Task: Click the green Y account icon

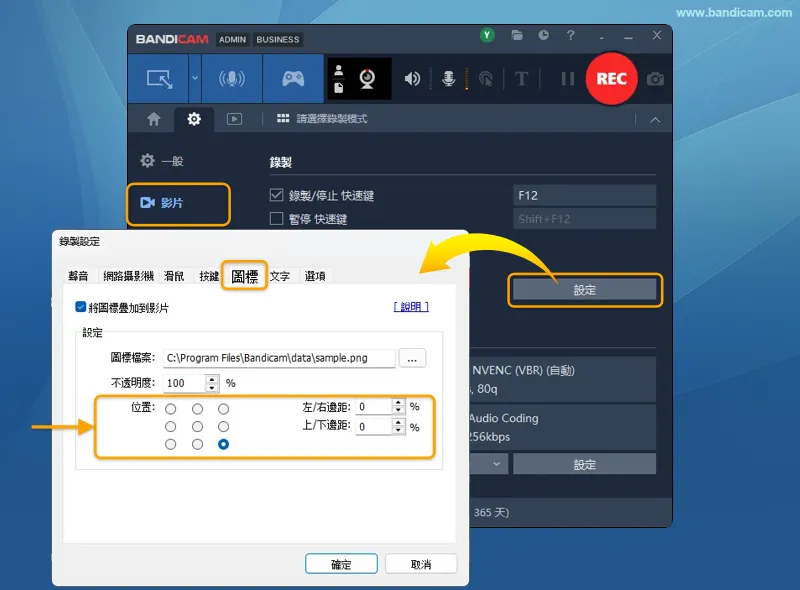Action: (487, 35)
